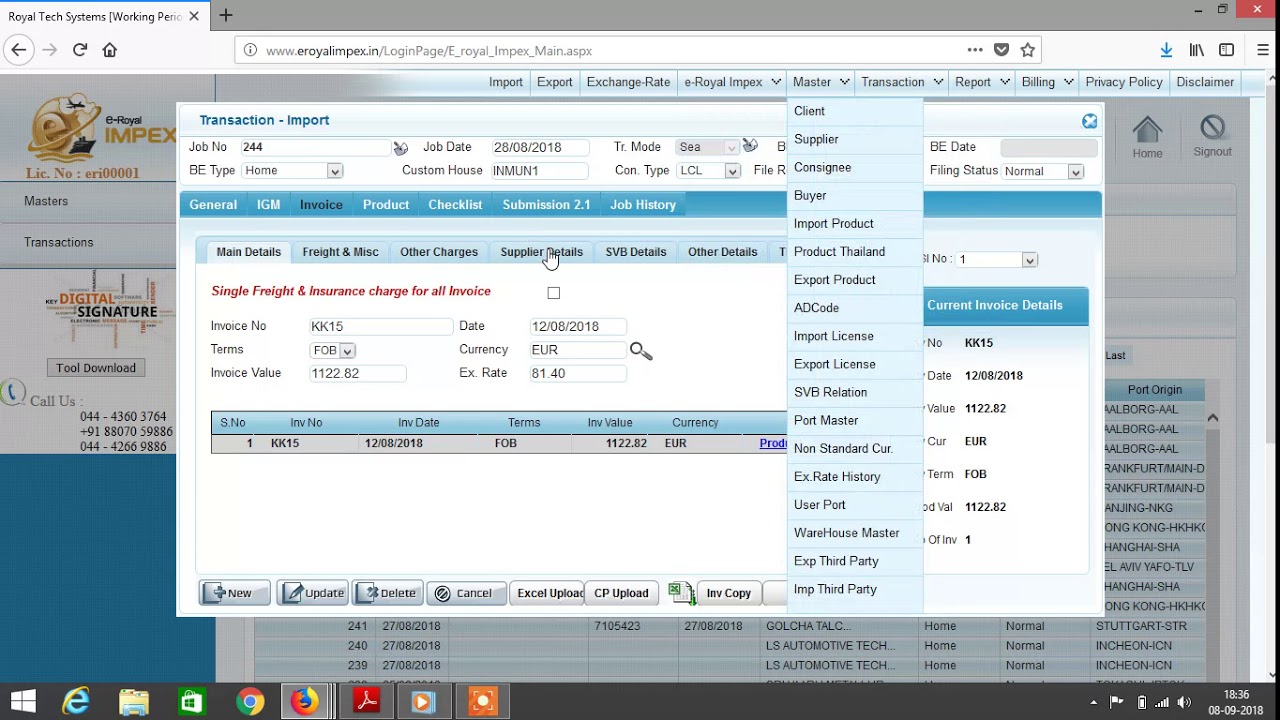Open a new browser tab
1280x720 pixels.
click(226, 15)
